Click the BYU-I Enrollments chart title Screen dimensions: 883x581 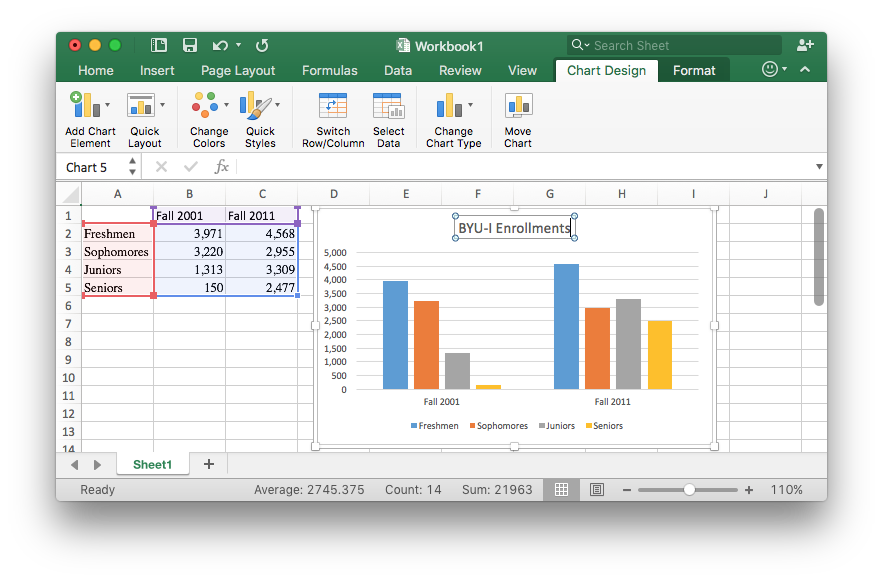(x=514, y=228)
